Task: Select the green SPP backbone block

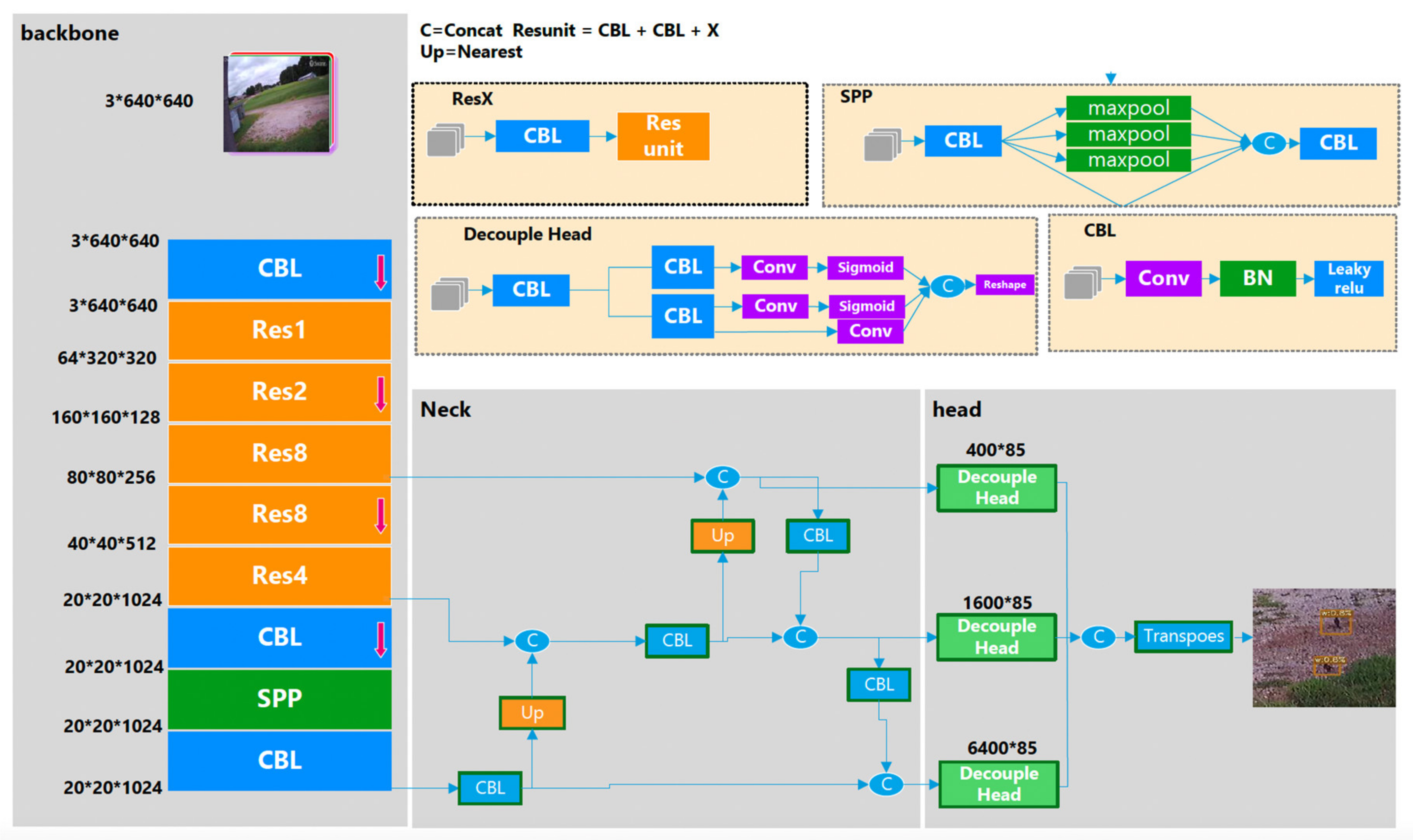Action: pyautogui.click(x=279, y=699)
